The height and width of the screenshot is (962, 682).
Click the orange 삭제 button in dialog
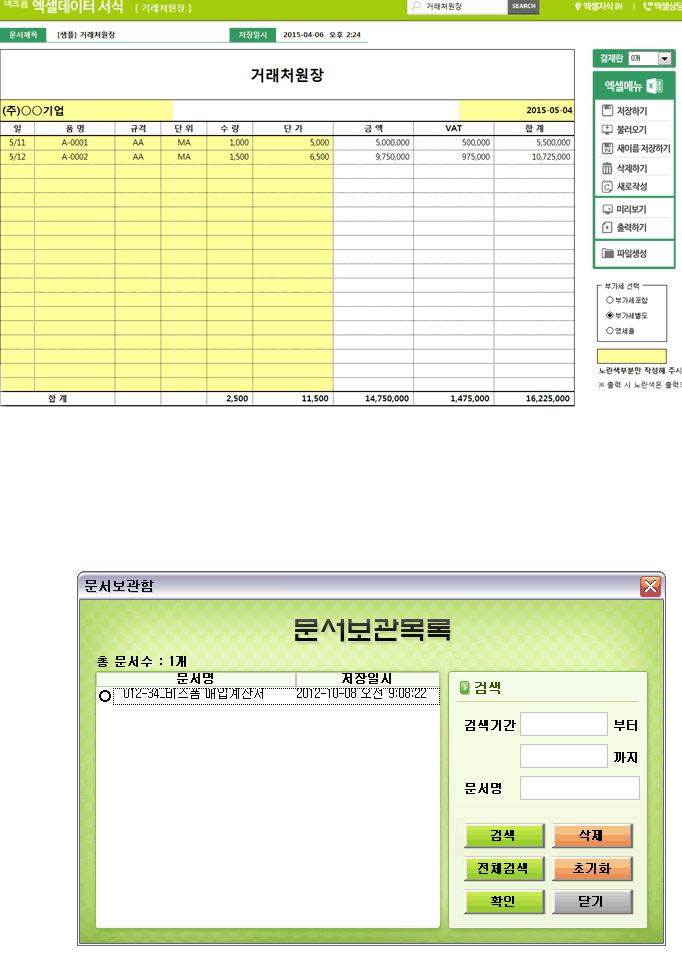(592, 836)
